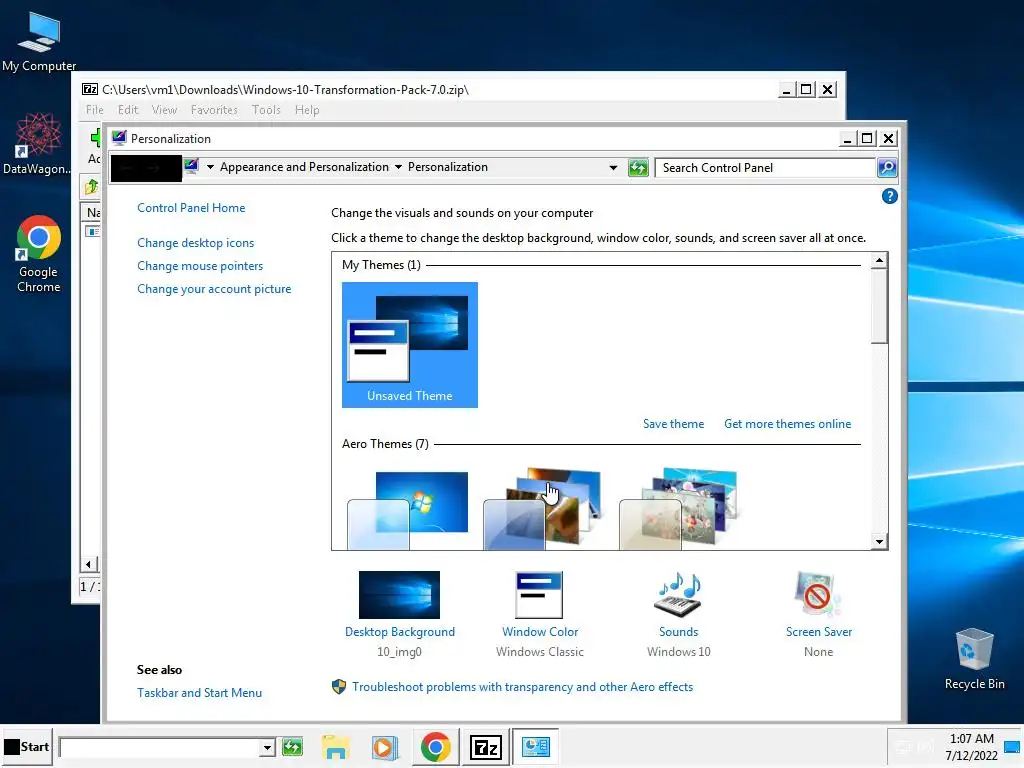Click the Personalization taskbar button

tap(536, 746)
